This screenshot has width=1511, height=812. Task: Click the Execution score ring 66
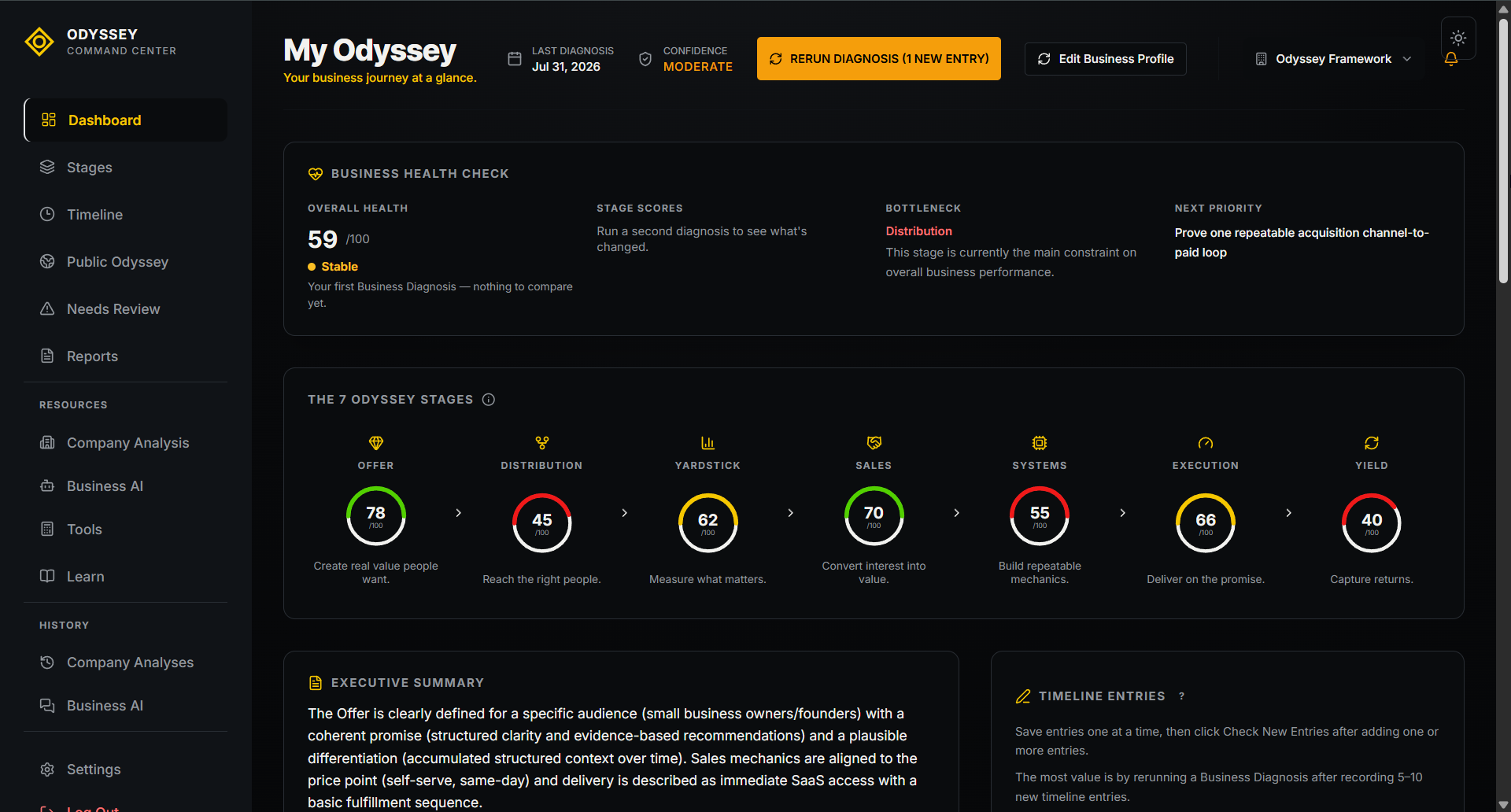point(1206,522)
